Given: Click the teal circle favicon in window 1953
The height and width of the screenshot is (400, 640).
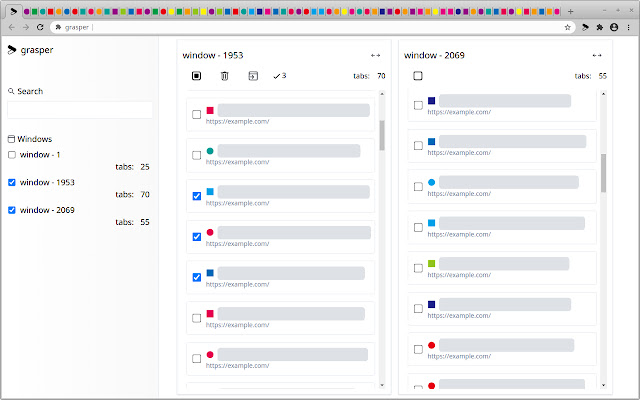Looking at the screenshot, I should pyautogui.click(x=210, y=151).
